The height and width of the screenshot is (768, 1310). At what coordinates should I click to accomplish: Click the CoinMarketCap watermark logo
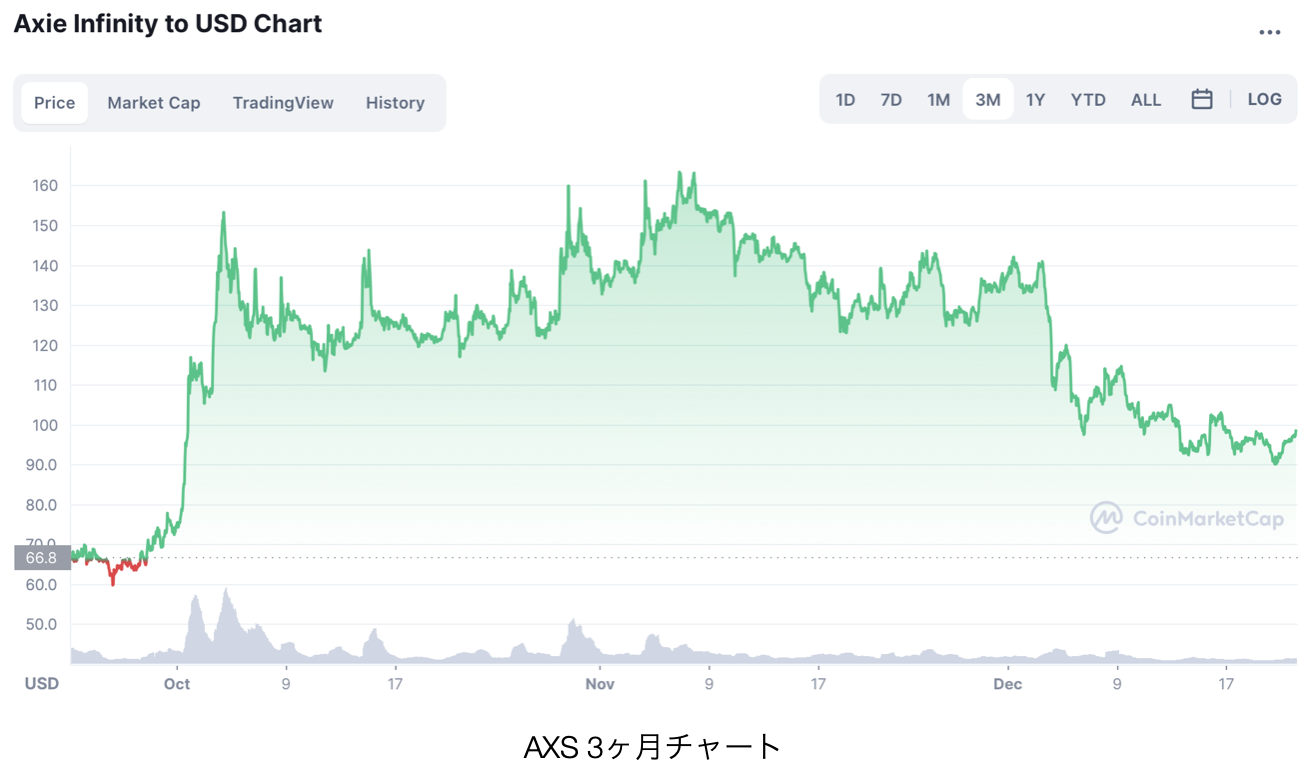(x=1187, y=518)
